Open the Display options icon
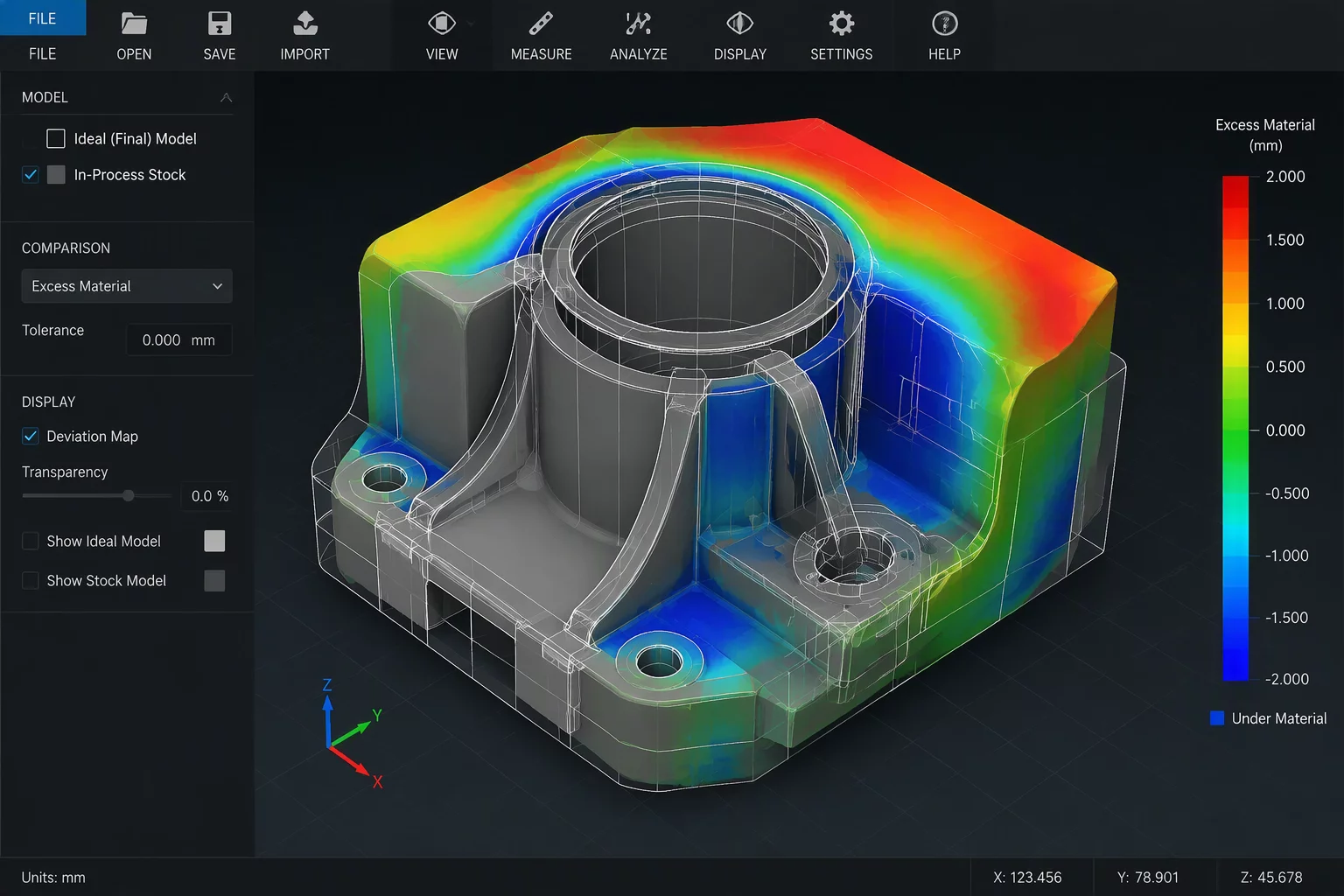Image resolution: width=1344 pixels, height=896 pixels. [740, 24]
